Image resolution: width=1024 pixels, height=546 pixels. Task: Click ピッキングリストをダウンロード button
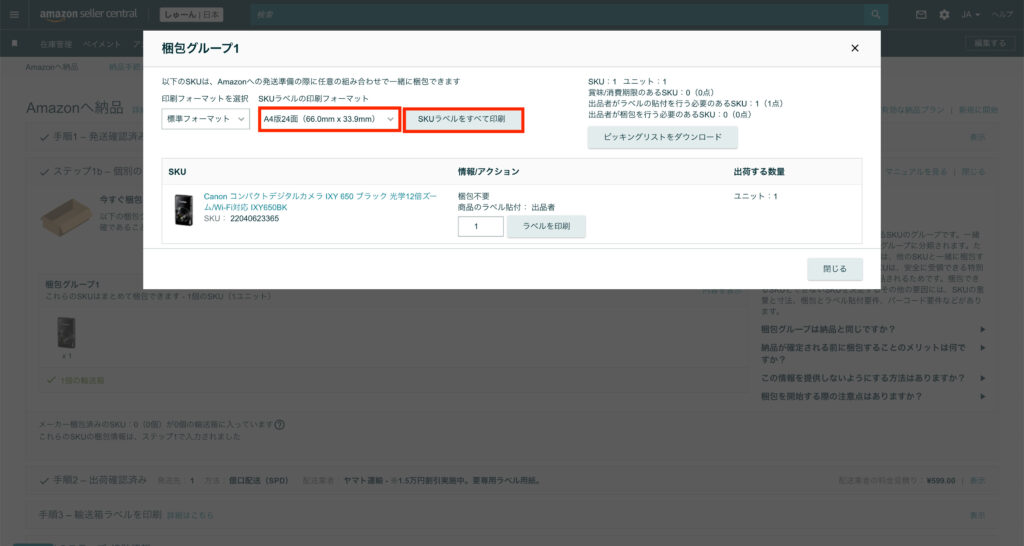tap(662, 137)
